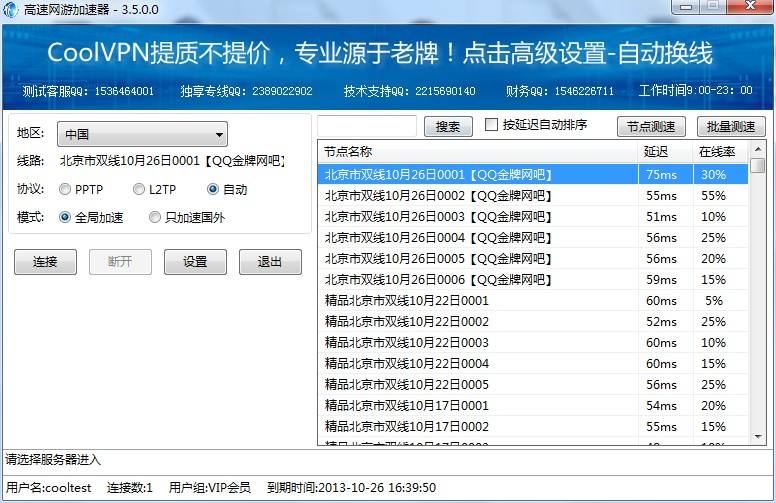The width and height of the screenshot is (776, 503).
Task: Select node 精品北京市双线10月17日0002
Action: tap(533, 426)
